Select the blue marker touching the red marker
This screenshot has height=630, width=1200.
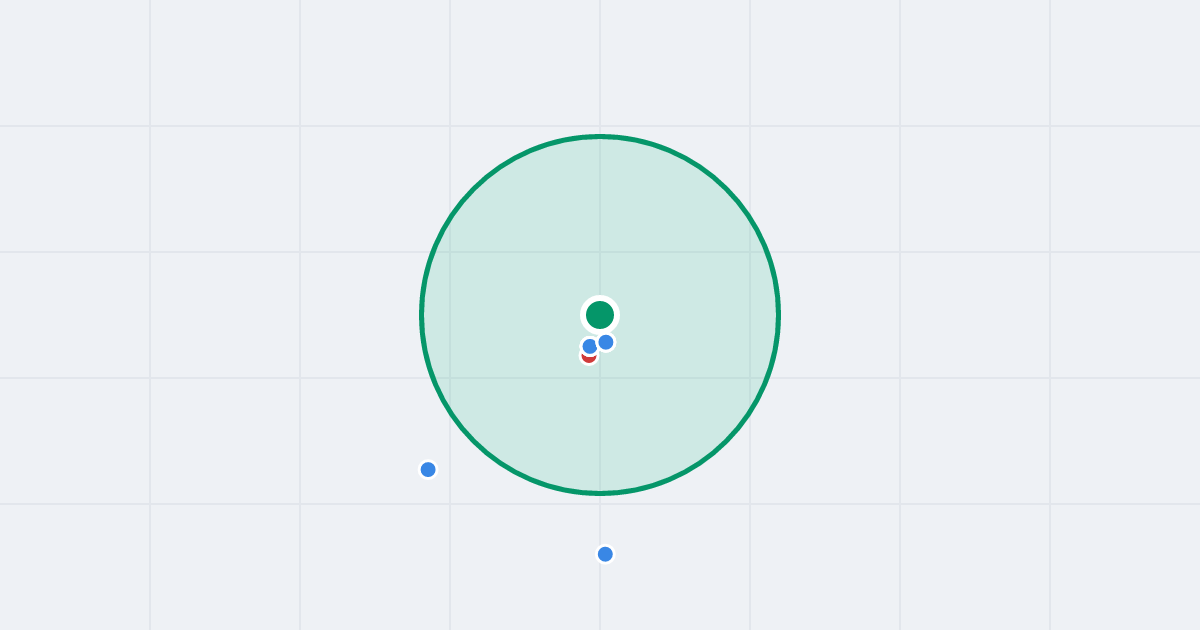[590, 346]
